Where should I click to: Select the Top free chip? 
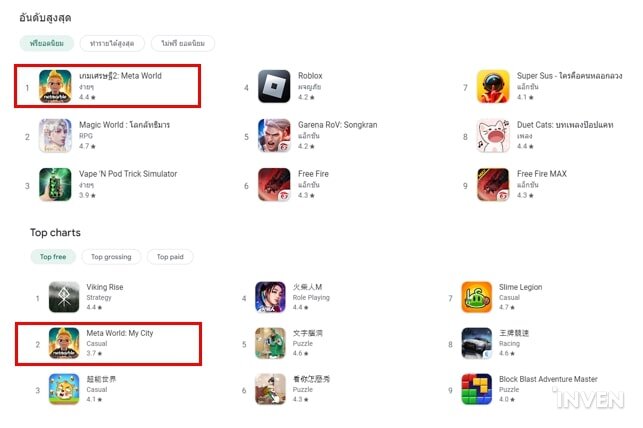(x=53, y=257)
